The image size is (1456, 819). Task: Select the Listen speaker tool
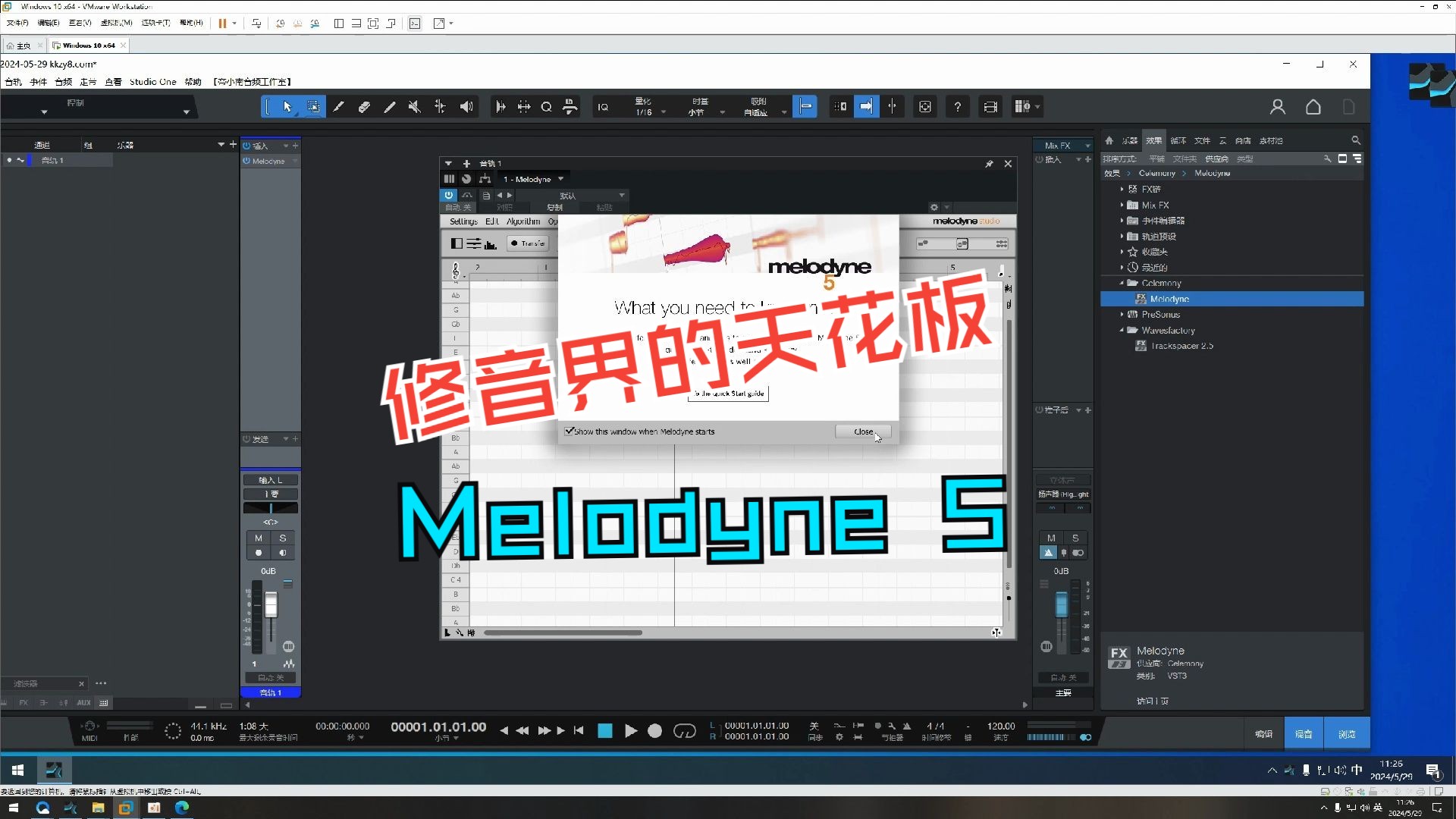pyautogui.click(x=466, y=107)
